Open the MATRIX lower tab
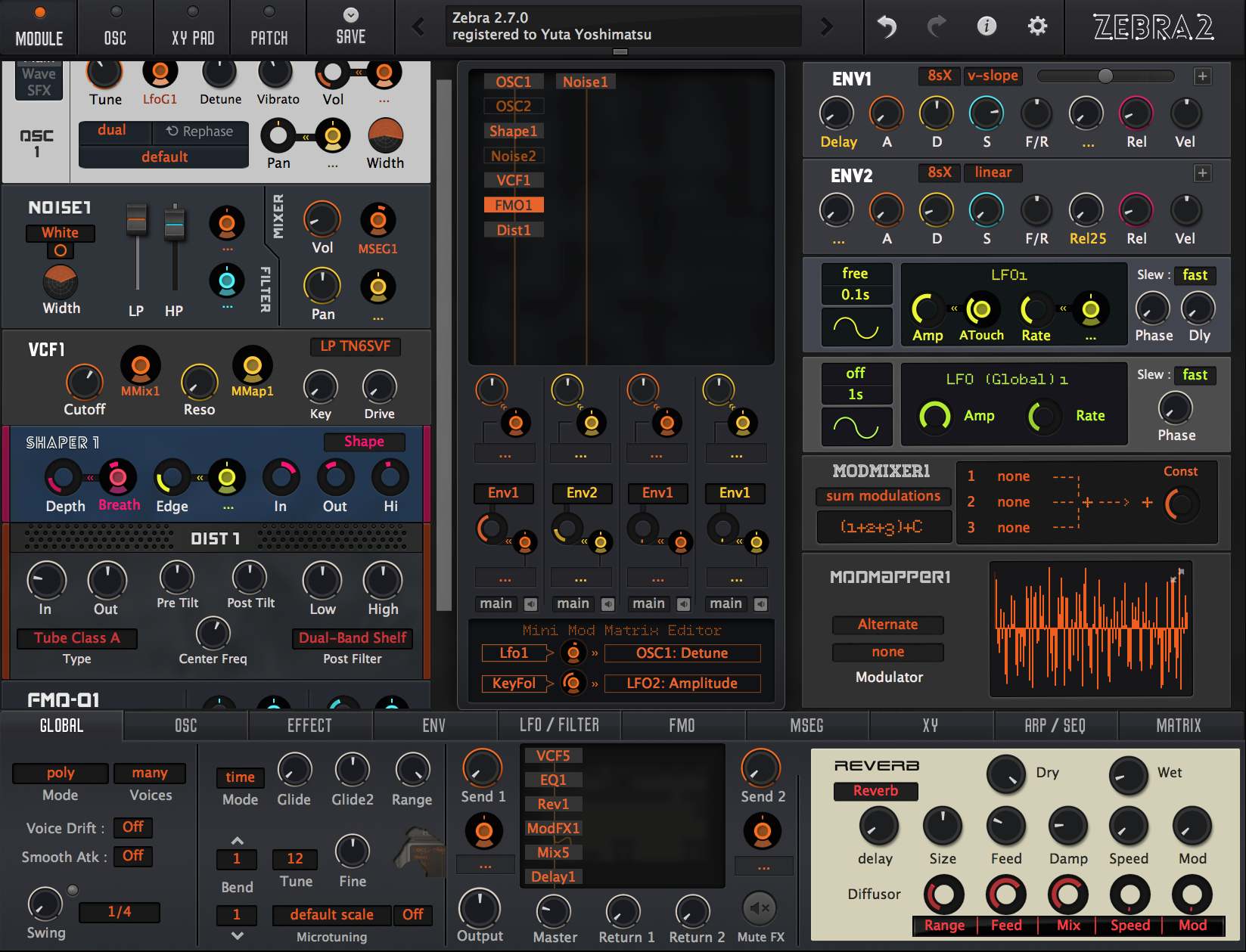 1179,726
